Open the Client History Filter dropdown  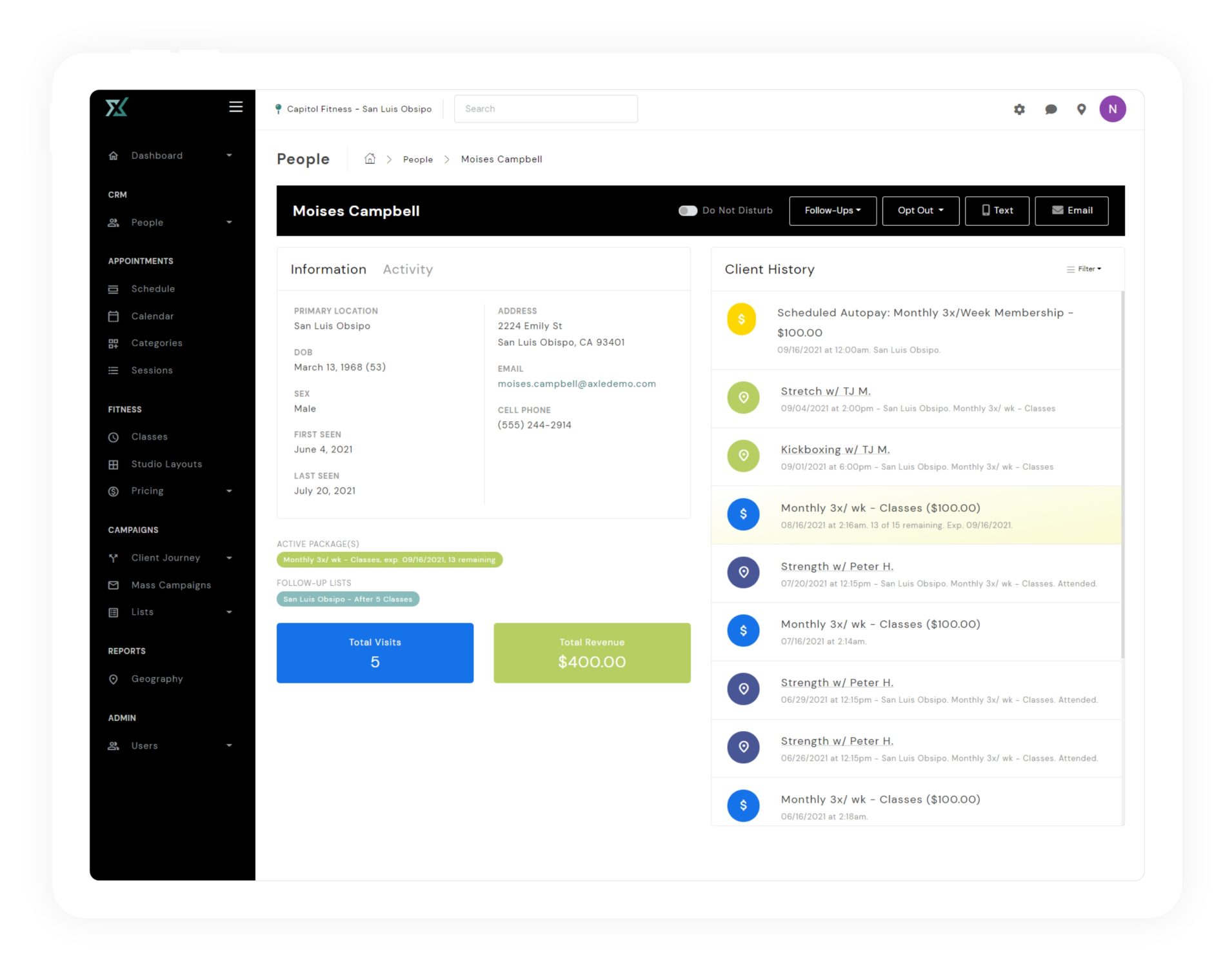point(1084,269)
